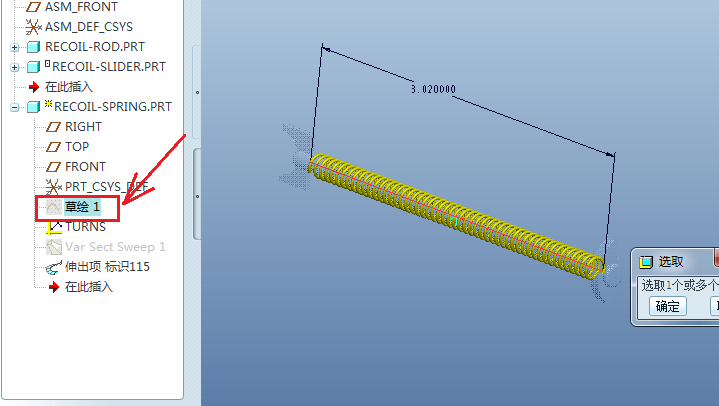The width and height of the screenshot is (719, 406).
Task: Select the ASM_FRONT datum plane icon
Action: point(33,6)
